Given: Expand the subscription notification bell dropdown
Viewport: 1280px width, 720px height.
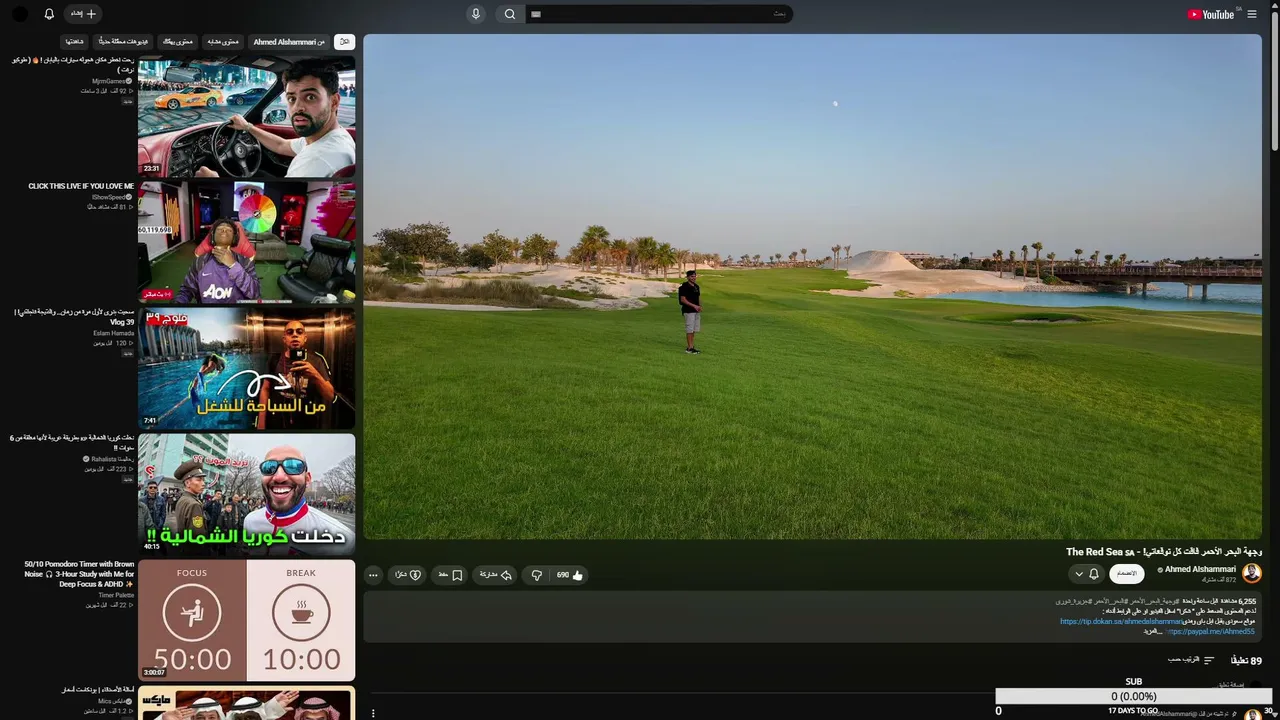Looking at the screenshot, I should 1086,574.
